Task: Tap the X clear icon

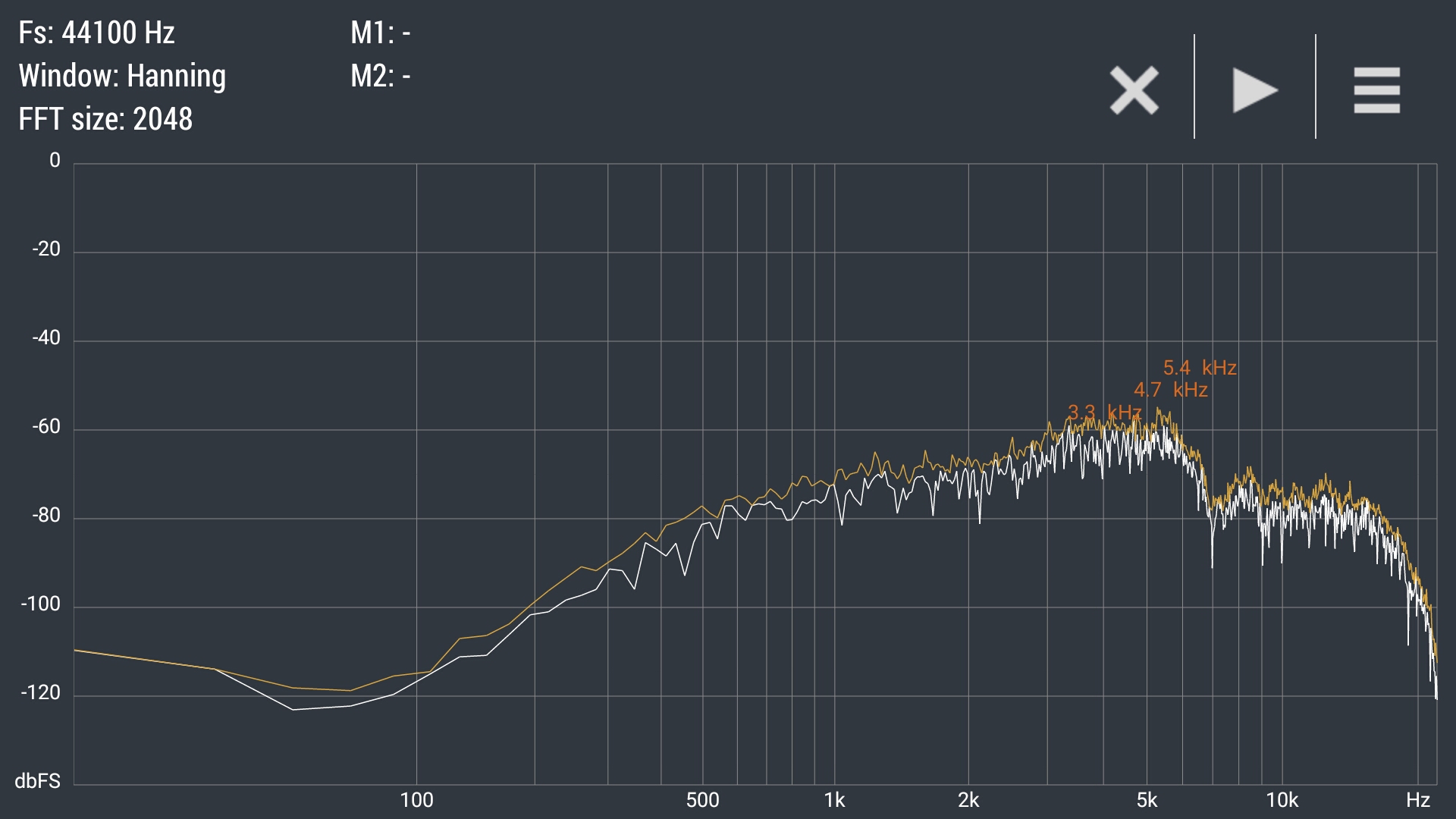Action: pos(1134,90)
